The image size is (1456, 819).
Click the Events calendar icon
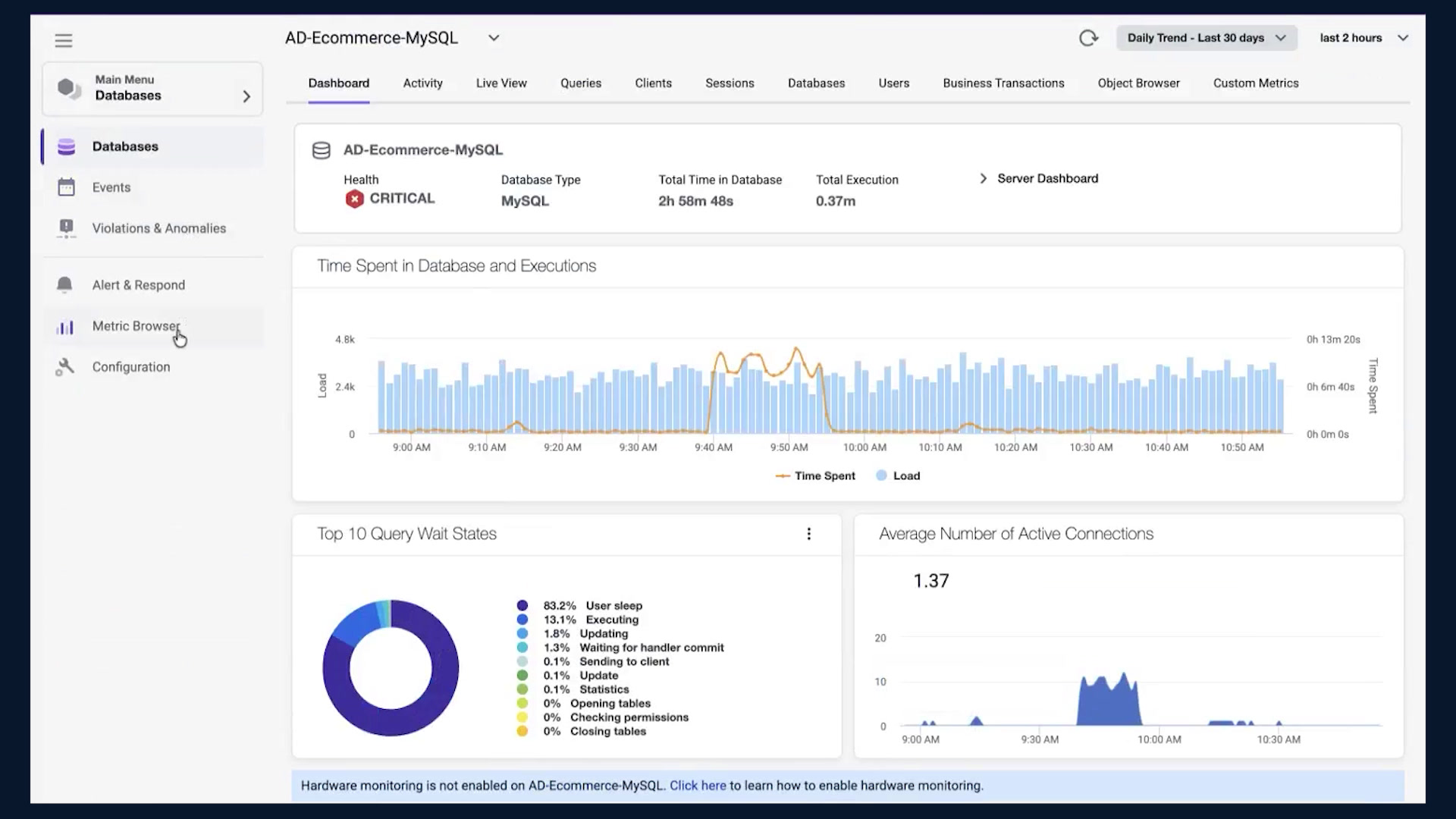pos(67,187)
